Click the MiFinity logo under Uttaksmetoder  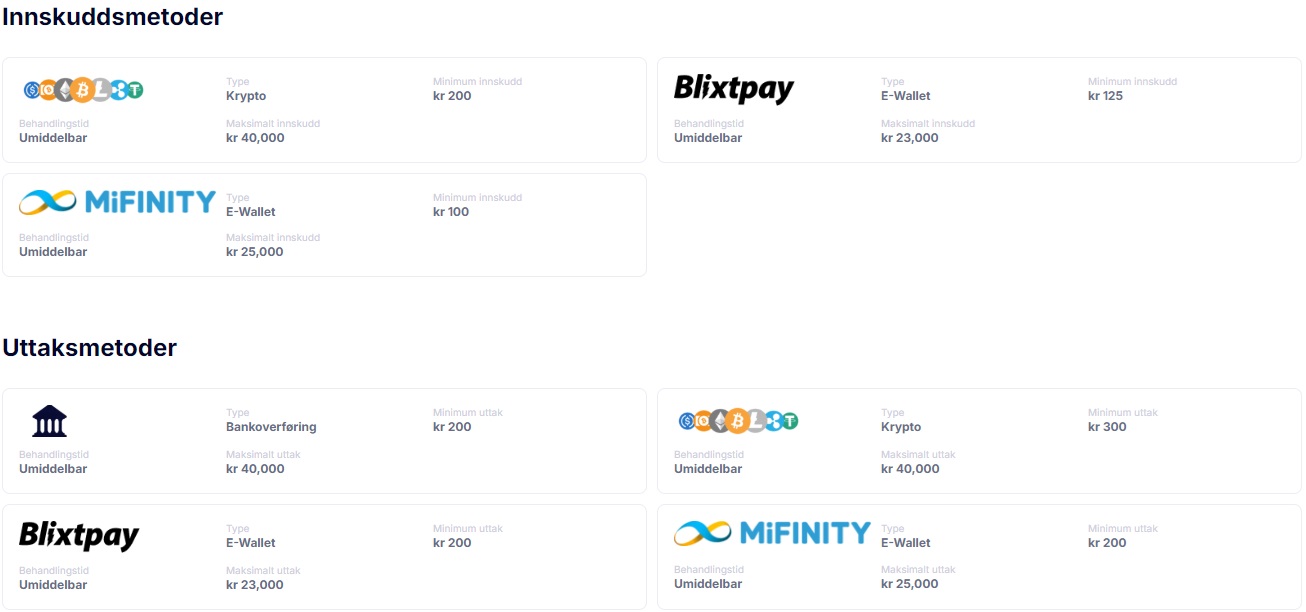(x=772, y=533)
